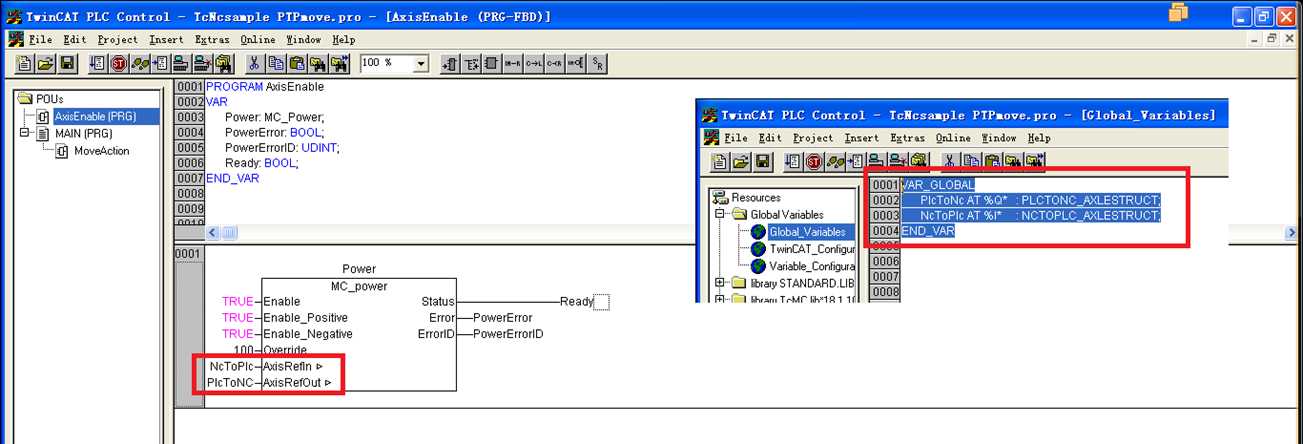Click the Open icon in the Global_Variables window toolbar
The width and height of the screenshot is (1303, 444).
coord(741,161)
